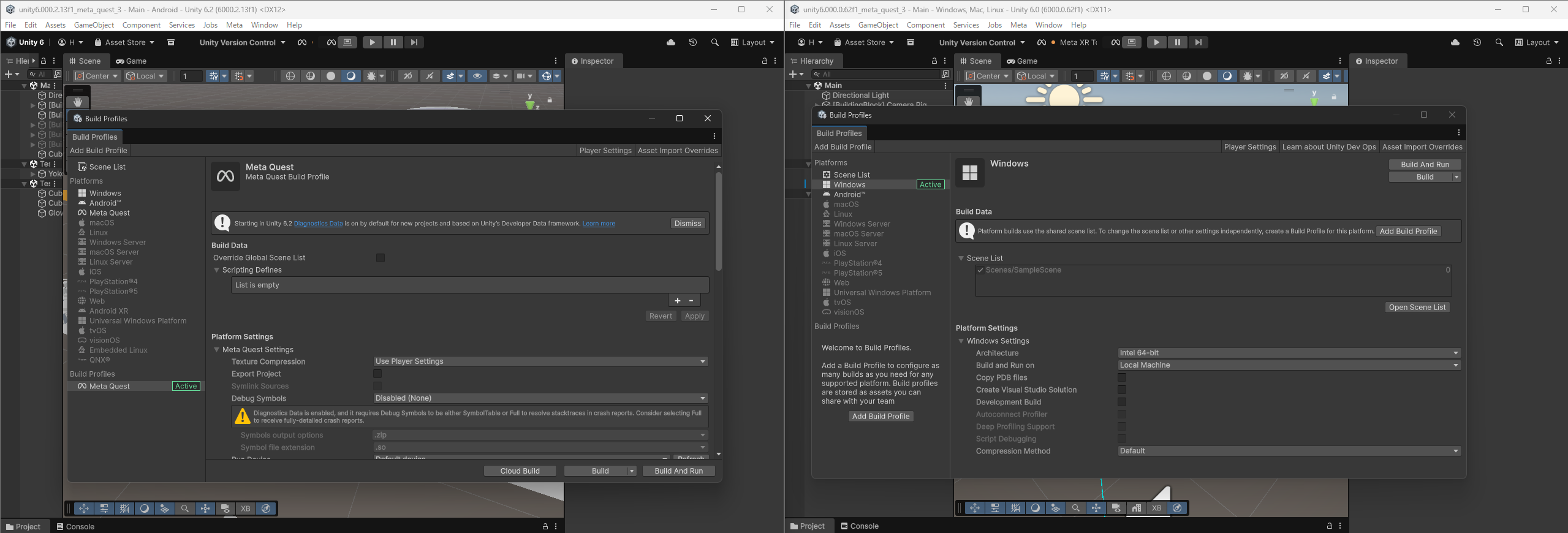
Task: Click Hierarchy search field in right window
Action: click(x=876, y=74)
